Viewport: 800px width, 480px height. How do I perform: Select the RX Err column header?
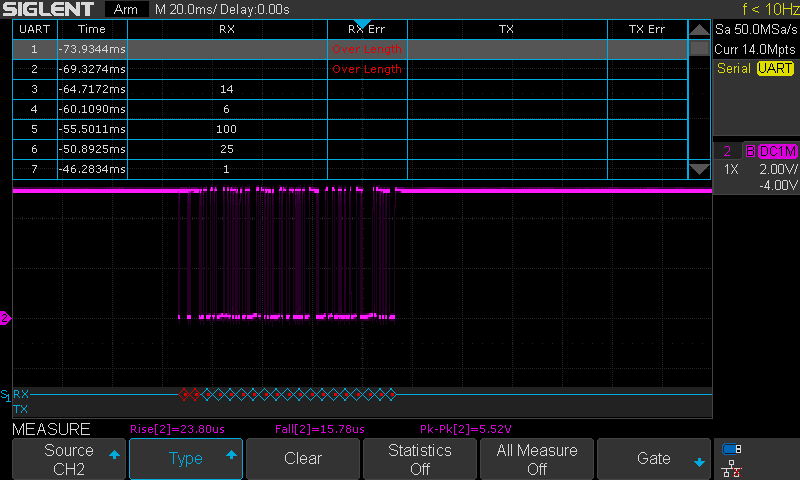(x=367, y=29)
